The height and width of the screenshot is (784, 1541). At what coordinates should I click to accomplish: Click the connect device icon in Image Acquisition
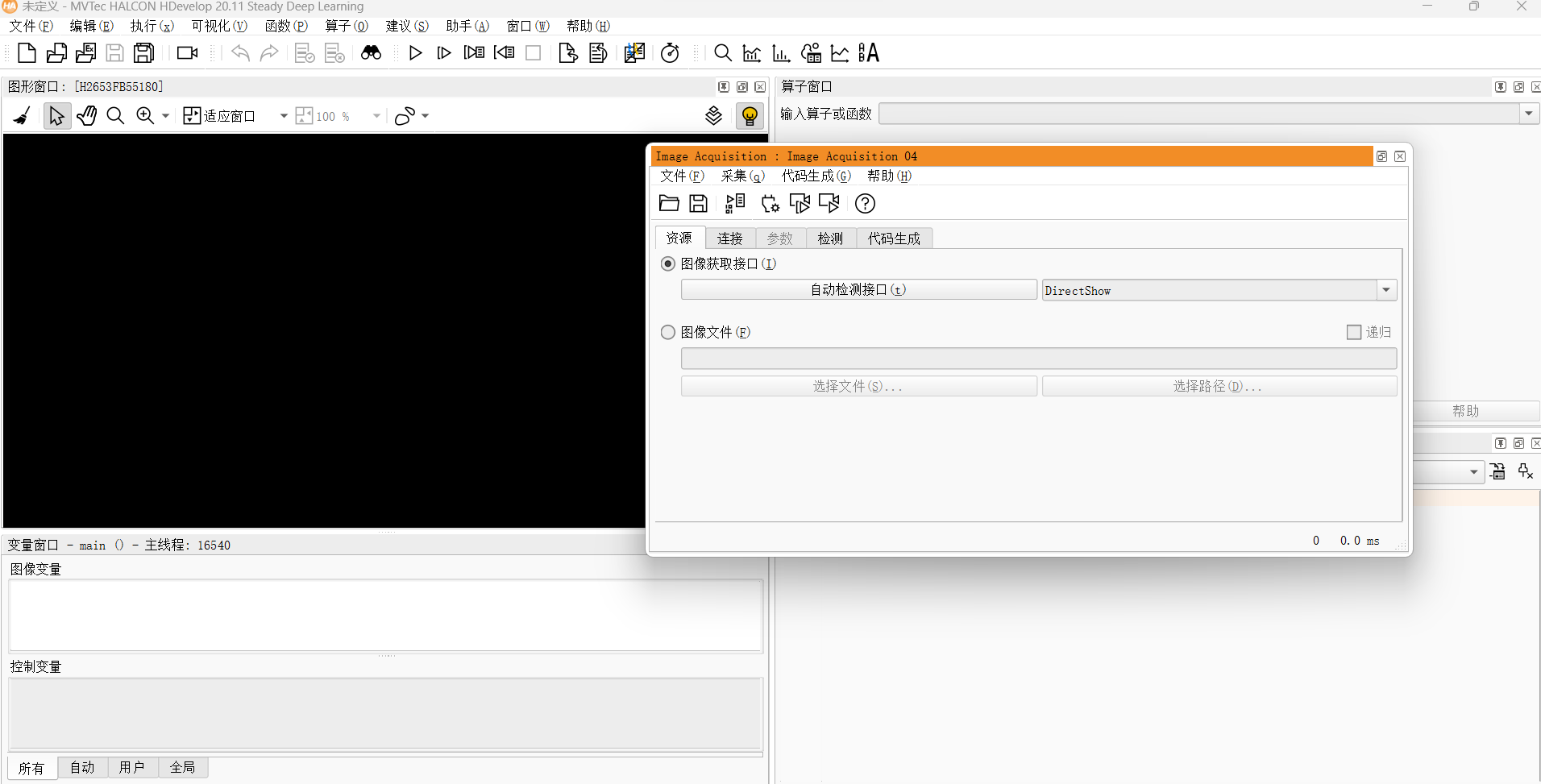pos(770,203)
